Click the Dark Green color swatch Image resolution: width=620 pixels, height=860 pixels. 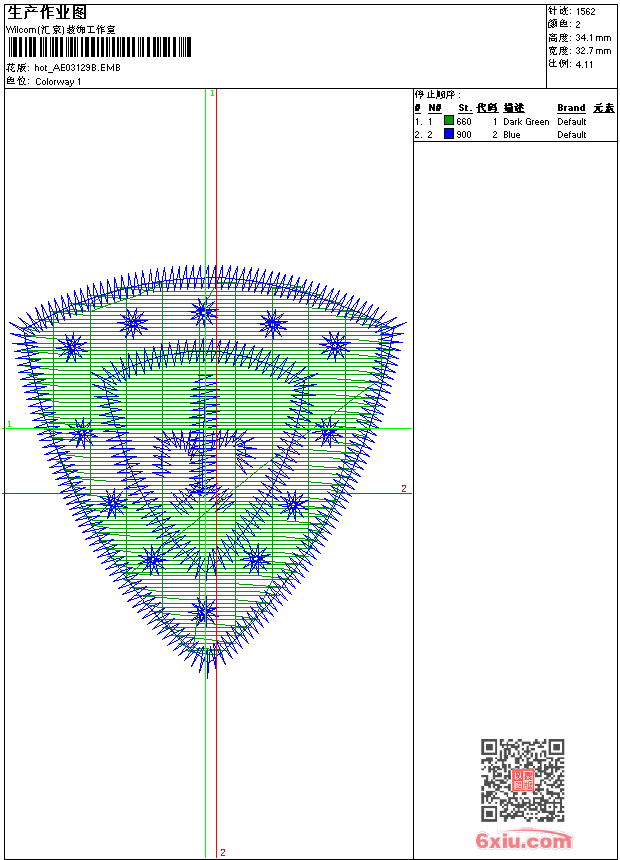pos(449,121)
